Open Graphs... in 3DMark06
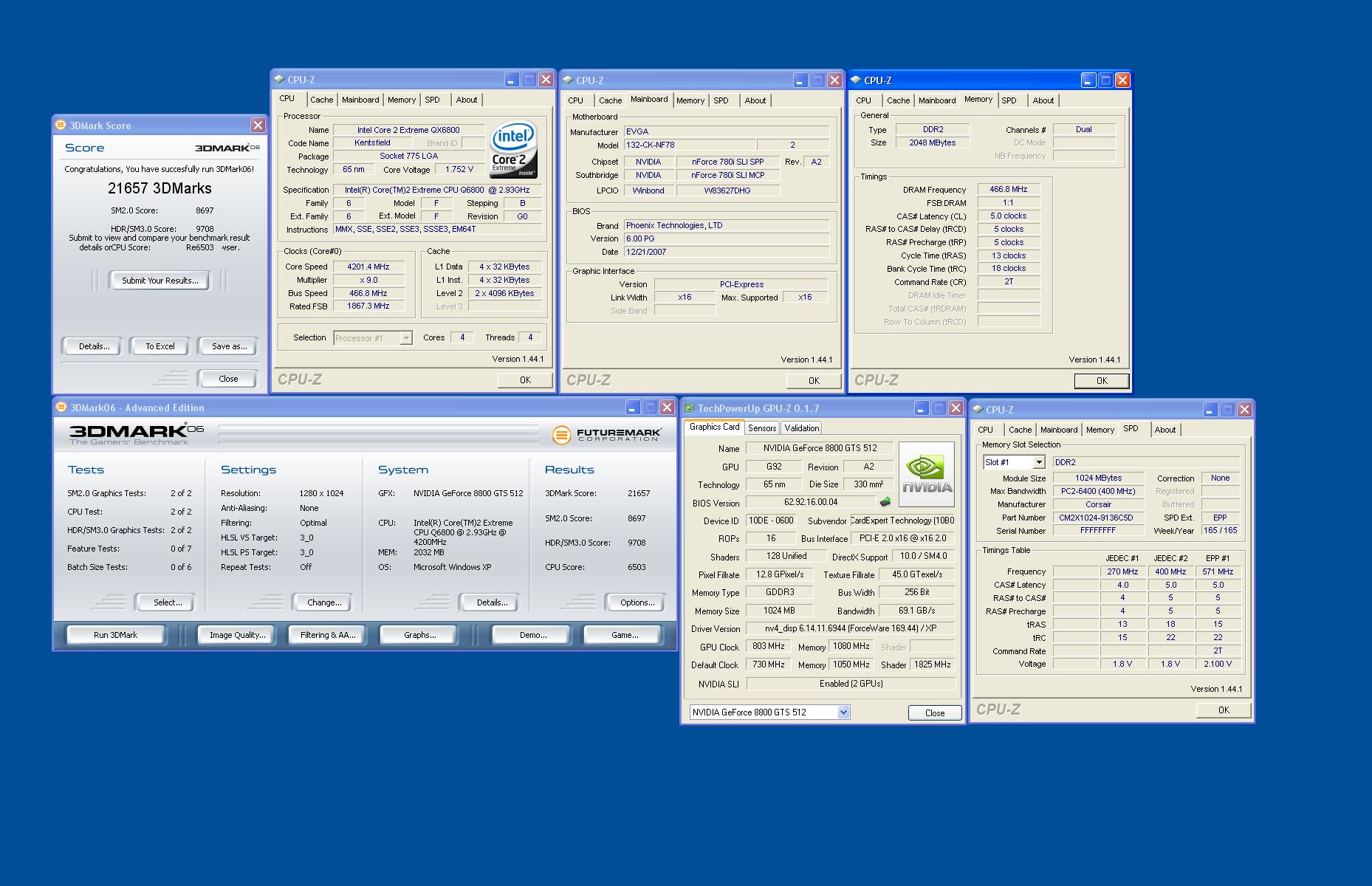 (419, 635)
